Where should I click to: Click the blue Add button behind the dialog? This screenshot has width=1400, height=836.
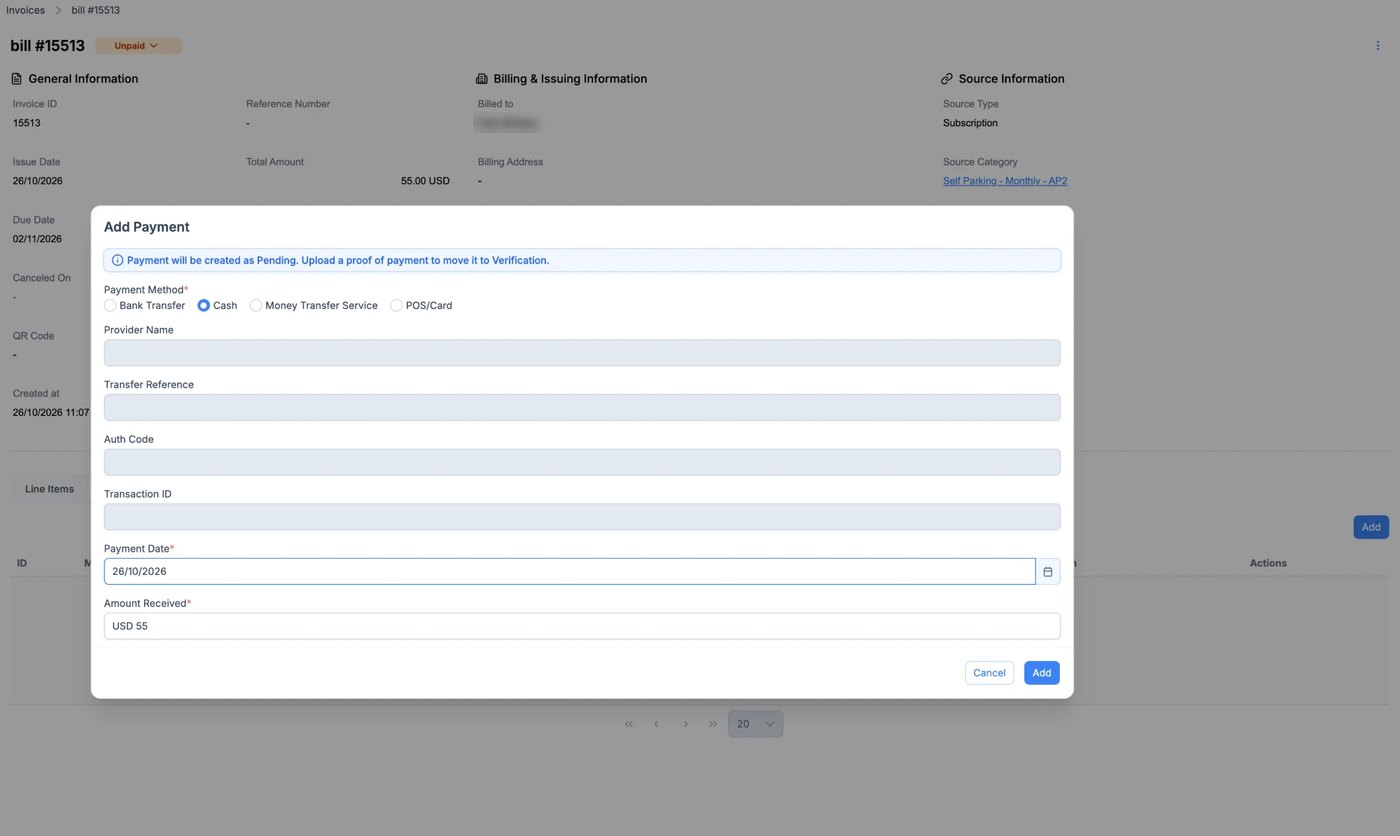click(x=1371, y=527)
